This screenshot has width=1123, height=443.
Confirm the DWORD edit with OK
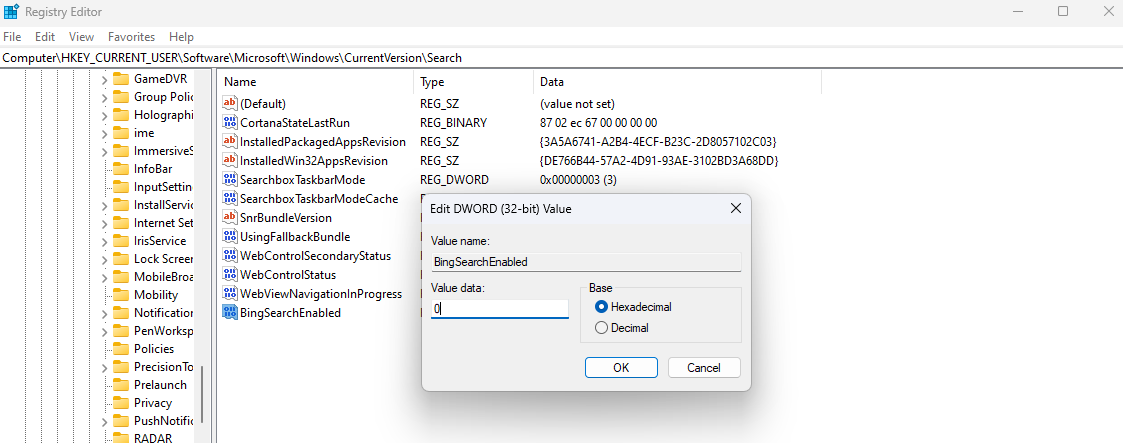point(620,367)
